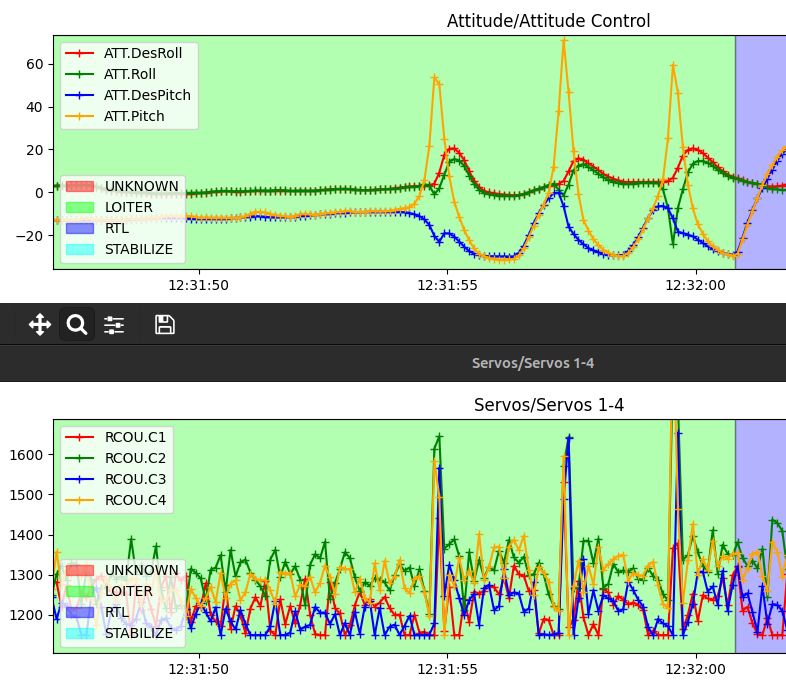Click the RCOU.C3 legend entry
786x683 pixels.
tap(135, 479)
